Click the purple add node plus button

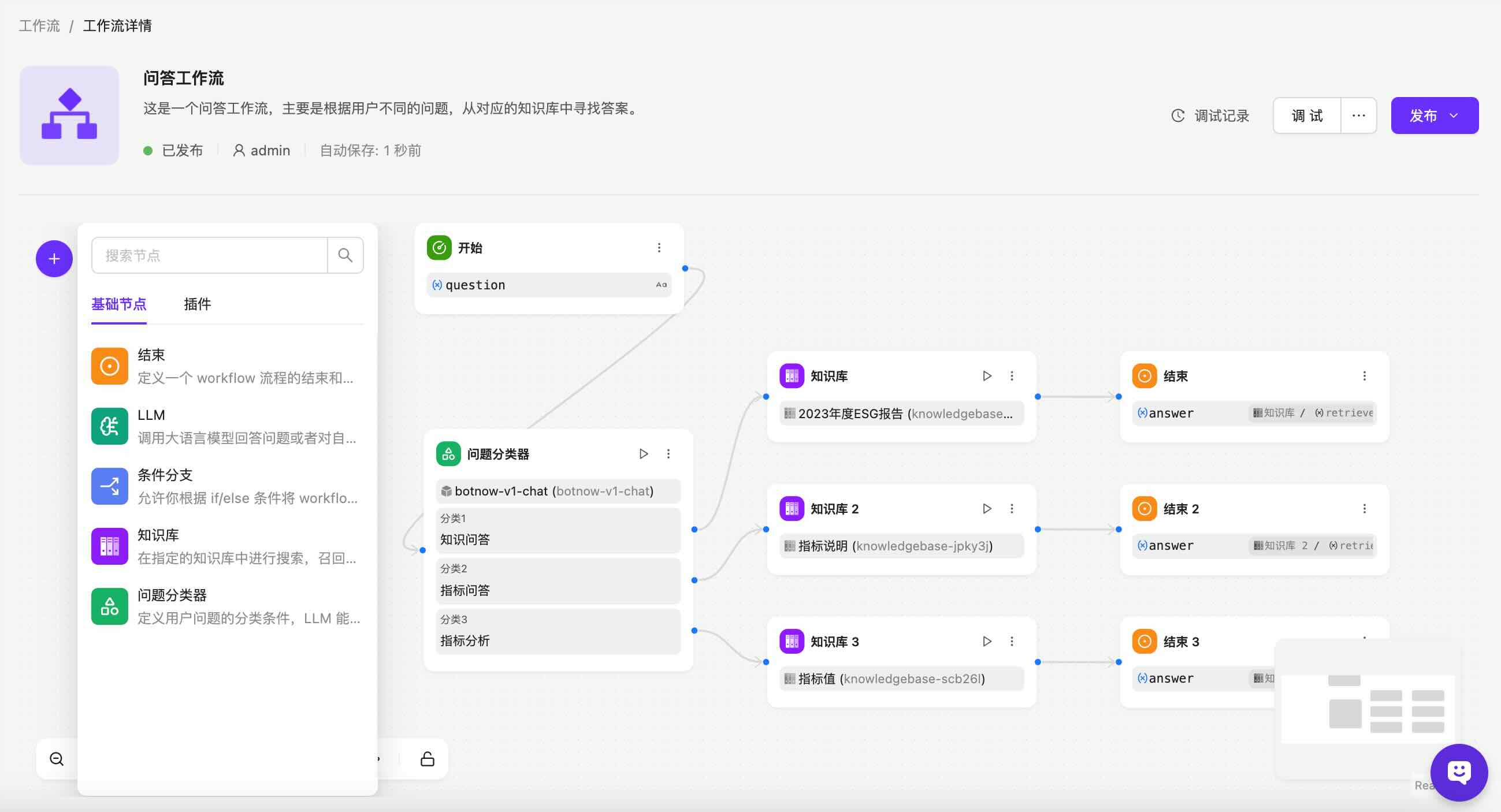coord(54,259)
